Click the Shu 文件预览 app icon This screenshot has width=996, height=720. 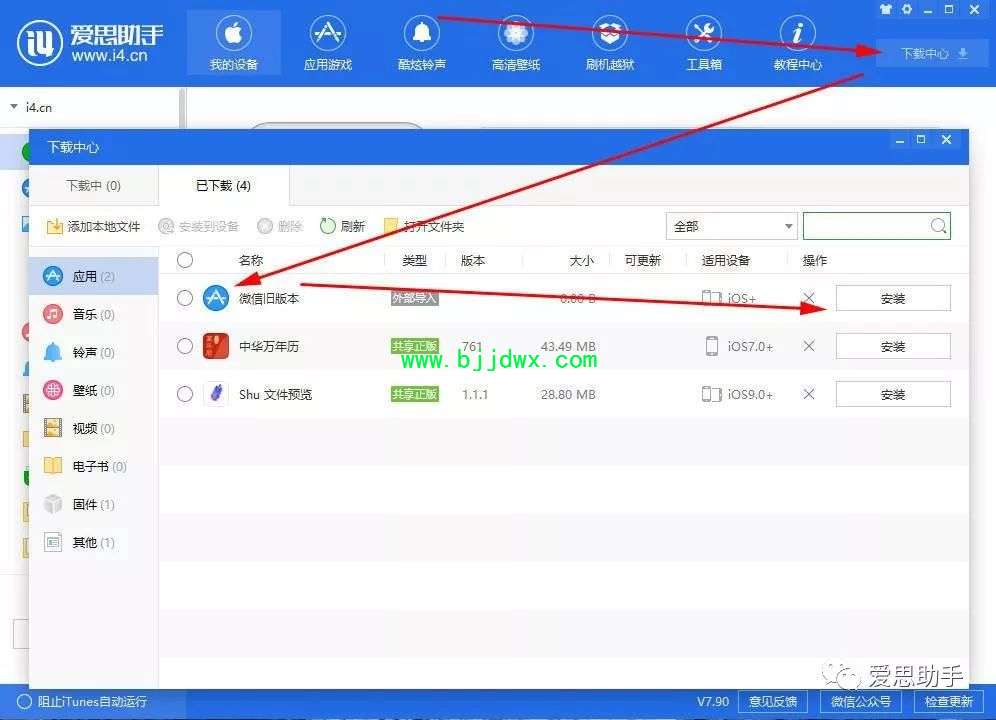coord(216,394)
